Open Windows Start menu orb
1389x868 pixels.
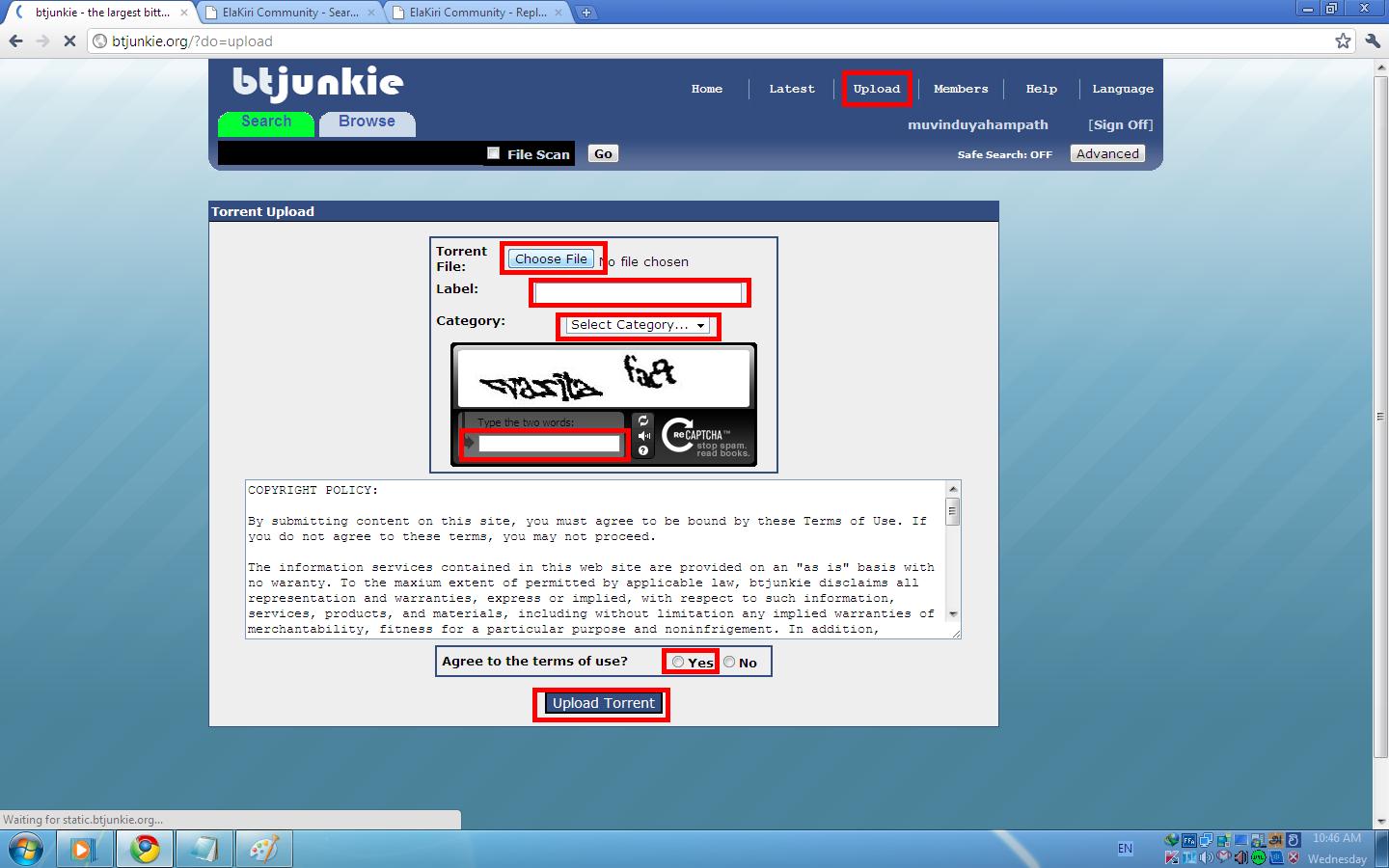tap(26, 849)
